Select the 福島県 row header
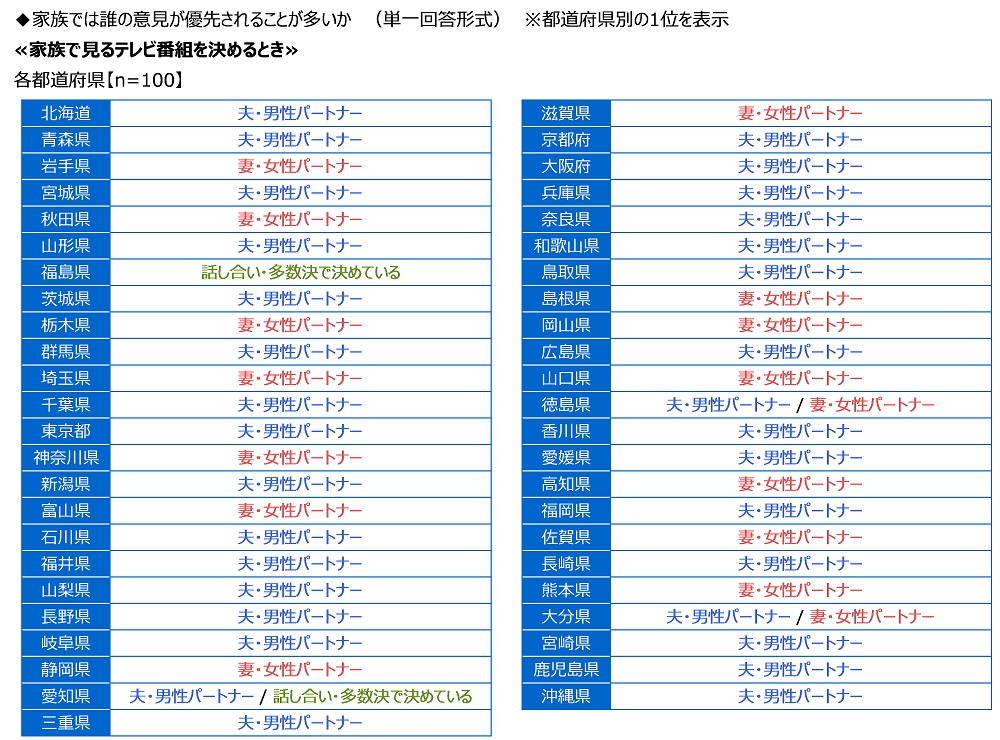Viewport: 1000px width, 740px height. tap(66, 272)
